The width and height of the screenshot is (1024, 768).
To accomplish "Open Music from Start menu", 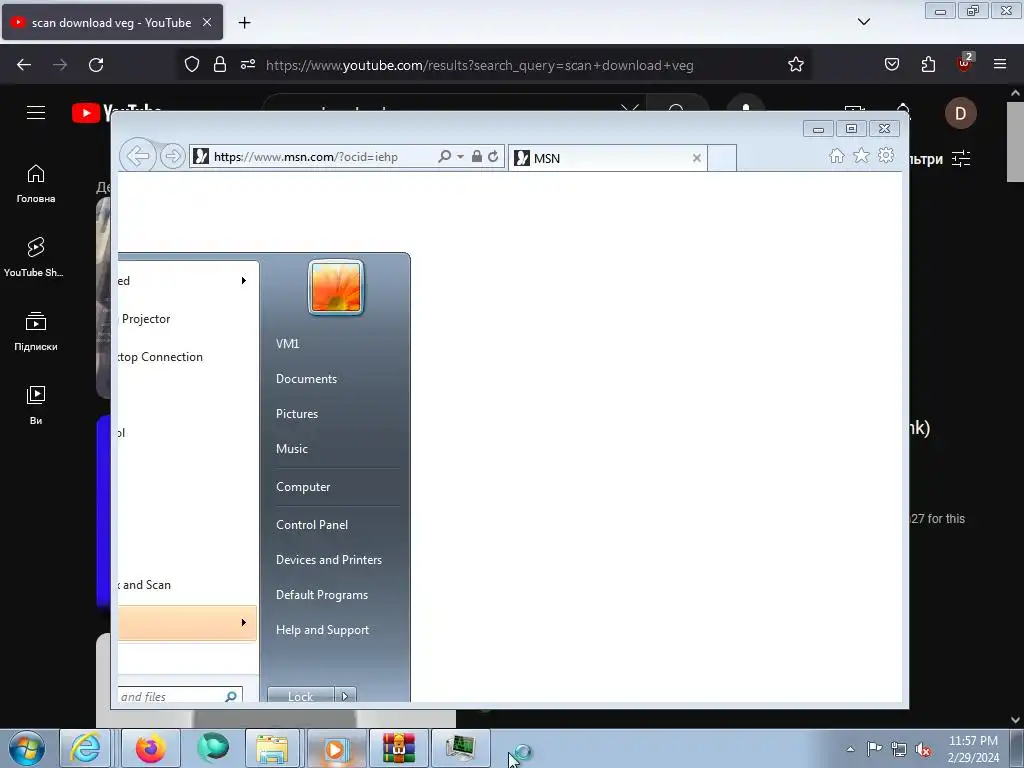I will 292,449.
